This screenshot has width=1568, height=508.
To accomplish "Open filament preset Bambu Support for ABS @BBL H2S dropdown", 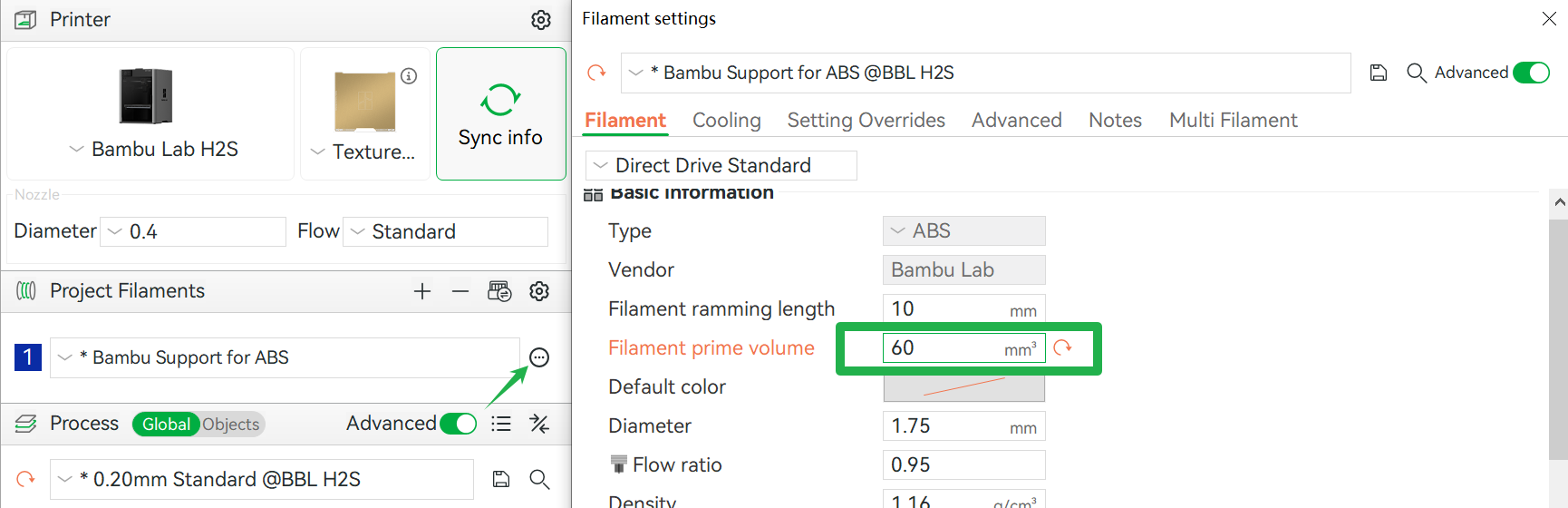I will 985,73.
